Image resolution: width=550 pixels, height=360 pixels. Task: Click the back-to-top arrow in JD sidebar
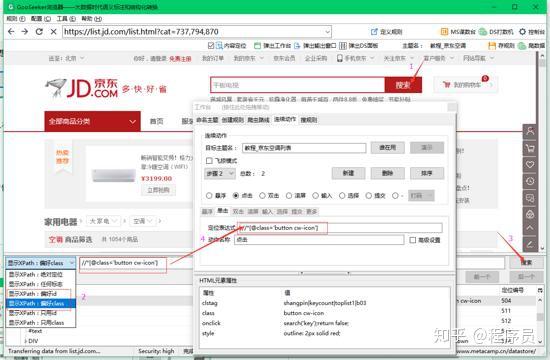point(530,228)
